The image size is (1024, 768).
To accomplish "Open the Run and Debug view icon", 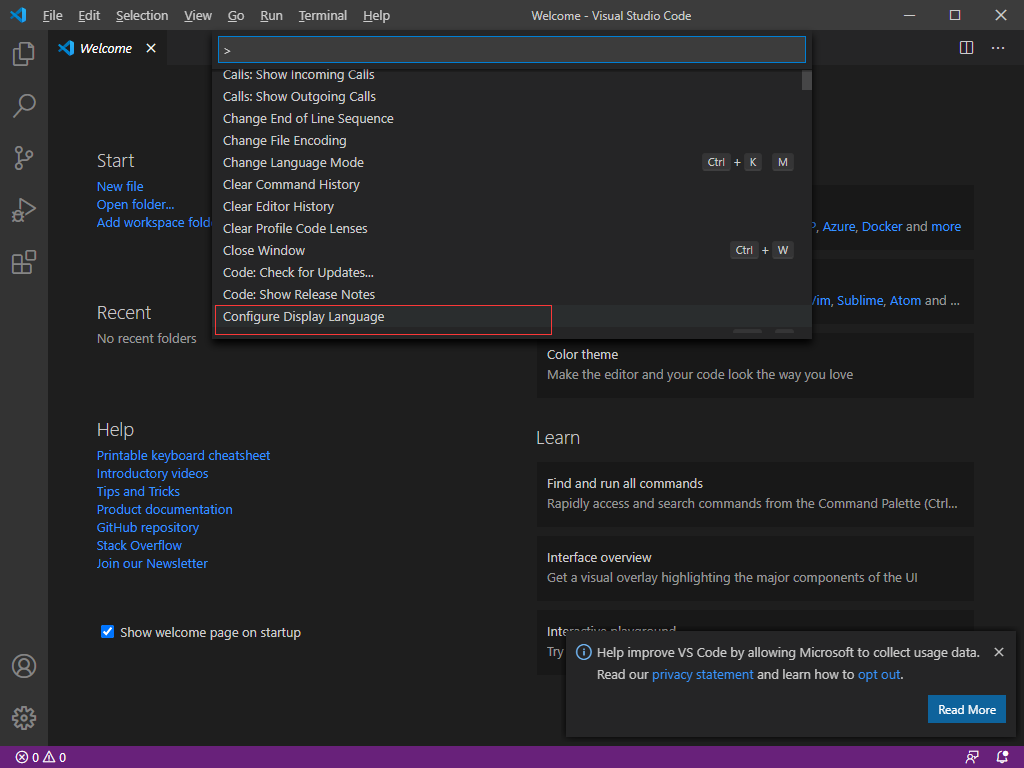I will tap(24, 210).
